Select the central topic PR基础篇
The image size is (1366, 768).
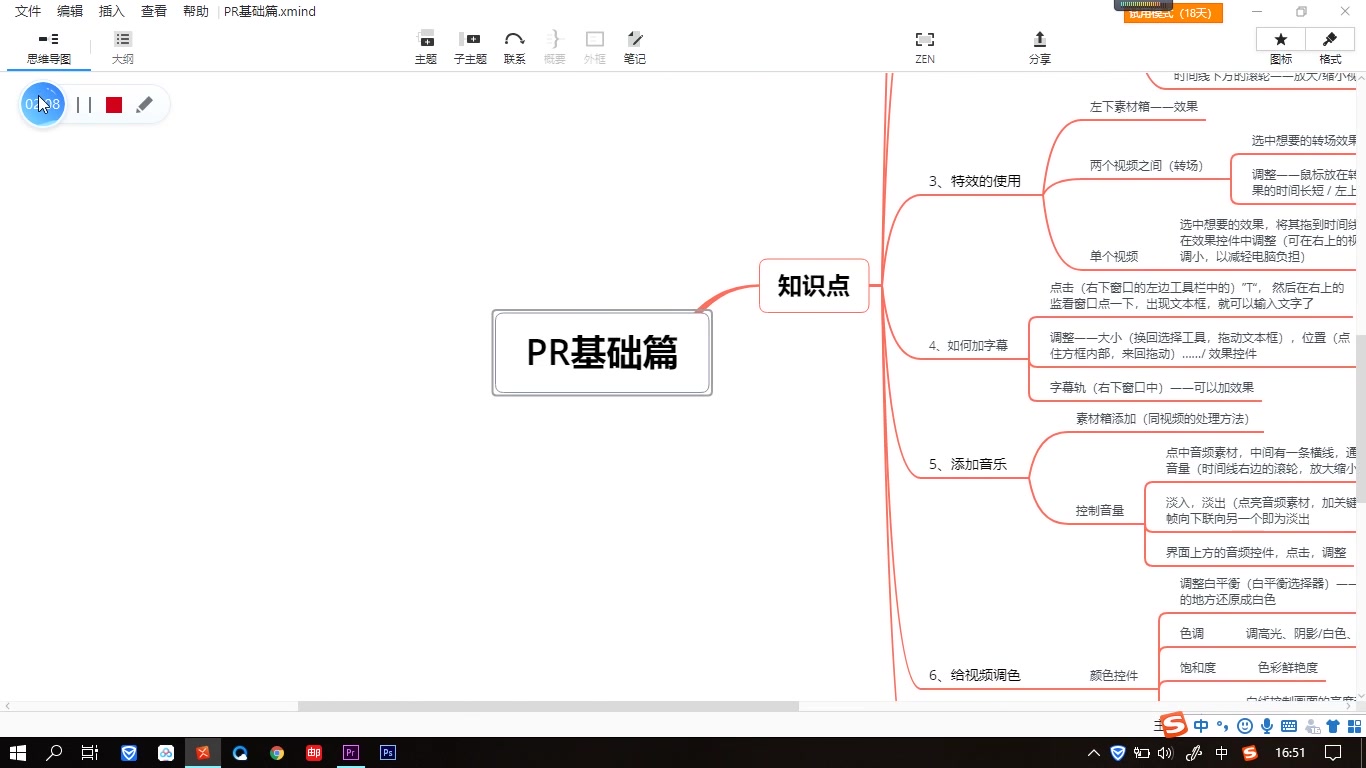coord(602,353)
